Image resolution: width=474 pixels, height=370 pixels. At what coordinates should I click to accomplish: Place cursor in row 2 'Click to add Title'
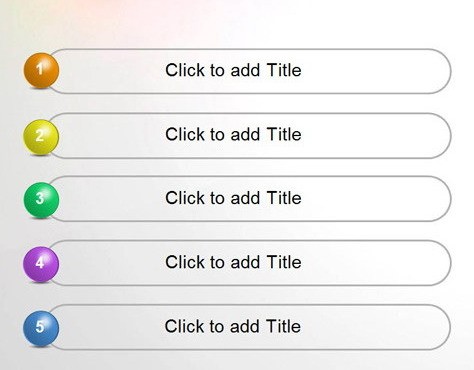point(233,134)
